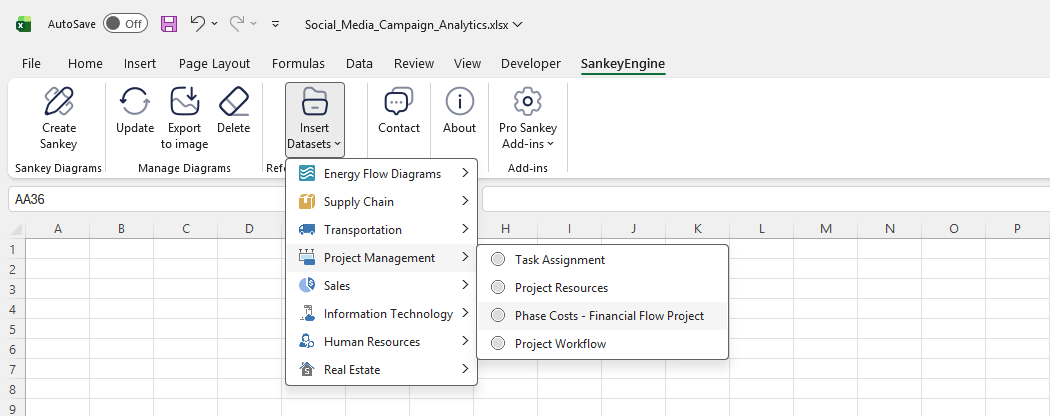Expand the Transportation submenu arrow
This screenshot has width=1050, height=416.
click(x=465, y=229)
